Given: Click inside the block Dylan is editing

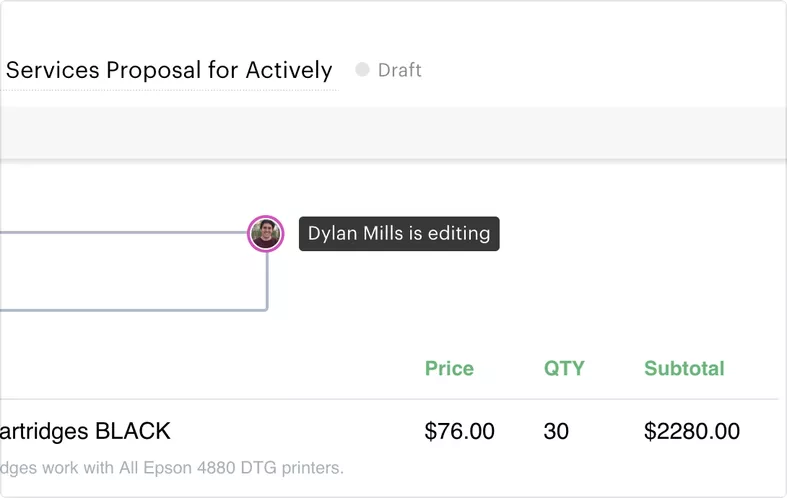Looking at the screenshot, I should click(120, 272).
